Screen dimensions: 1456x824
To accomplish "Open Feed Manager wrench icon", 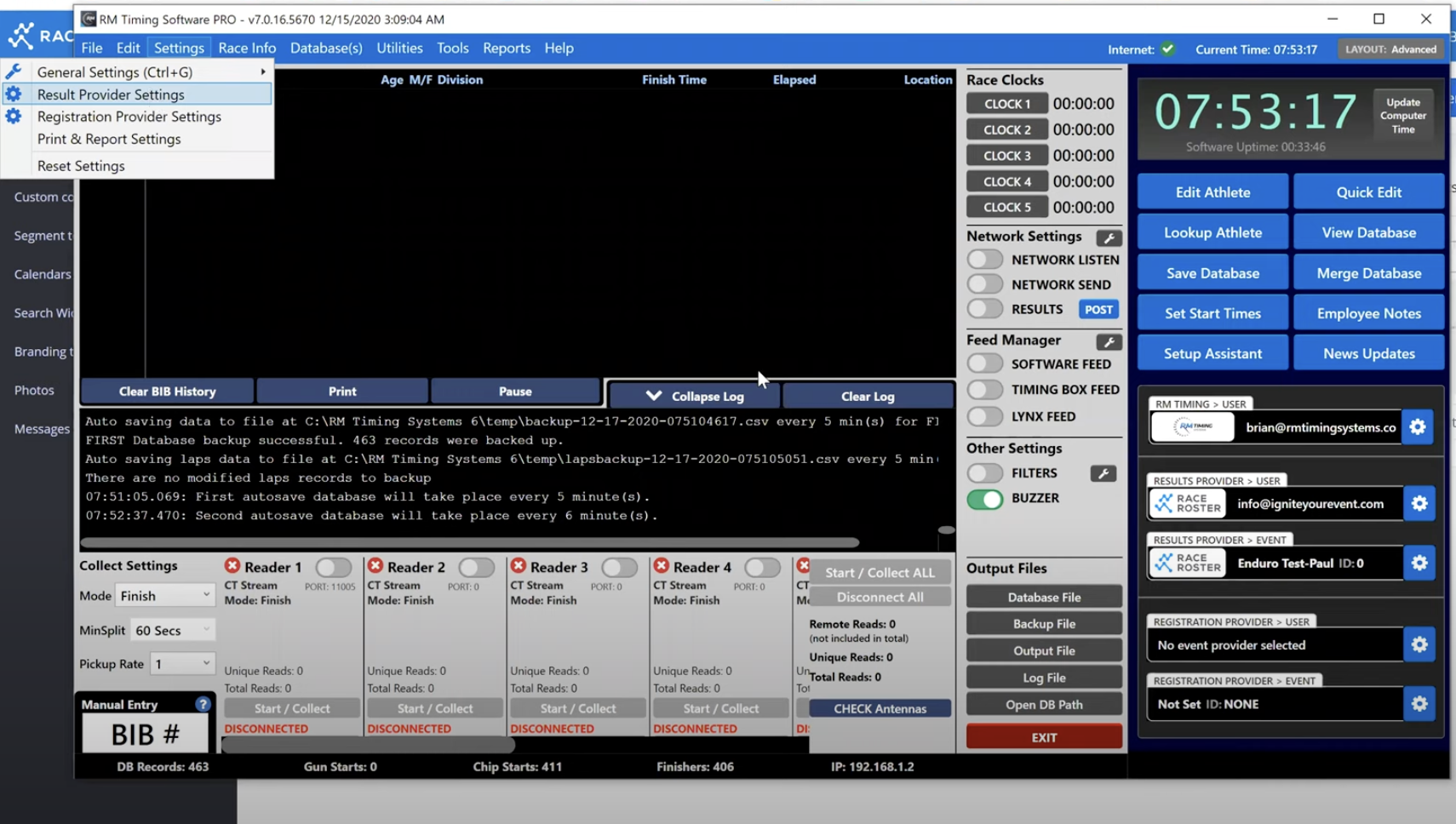I will click(x=1108, y=342).
